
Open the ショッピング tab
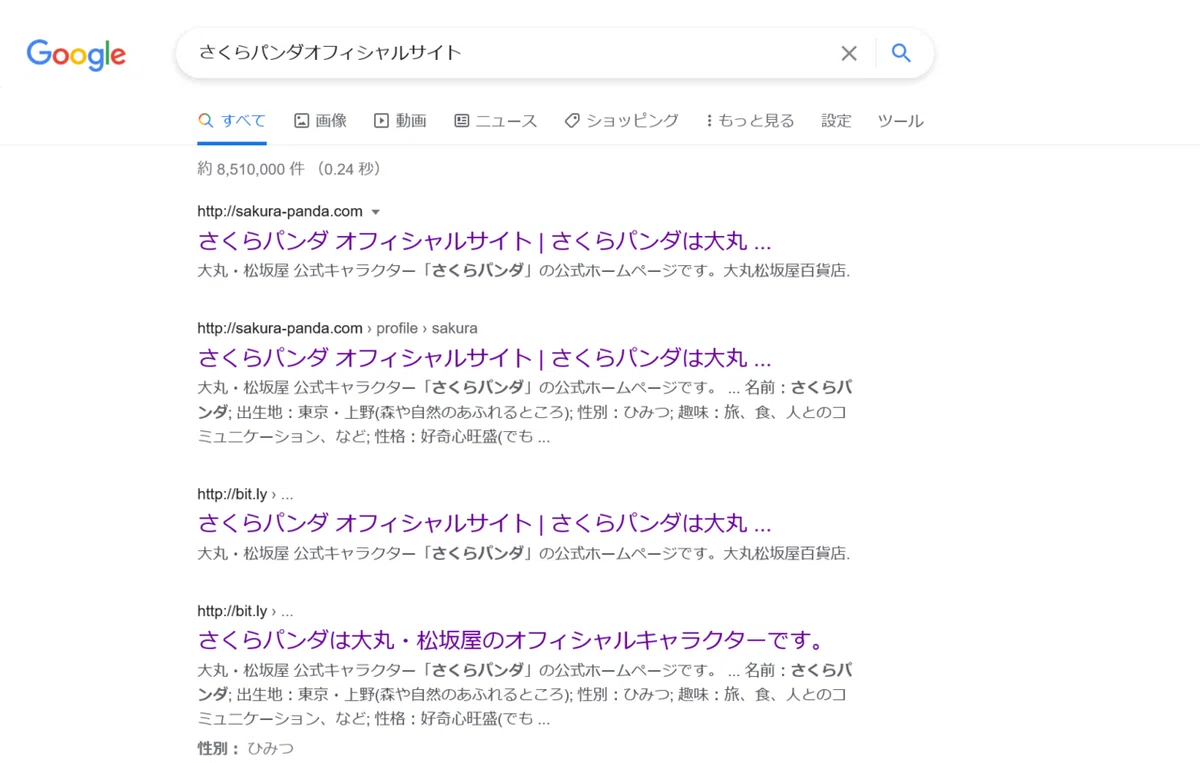[621, 121]
